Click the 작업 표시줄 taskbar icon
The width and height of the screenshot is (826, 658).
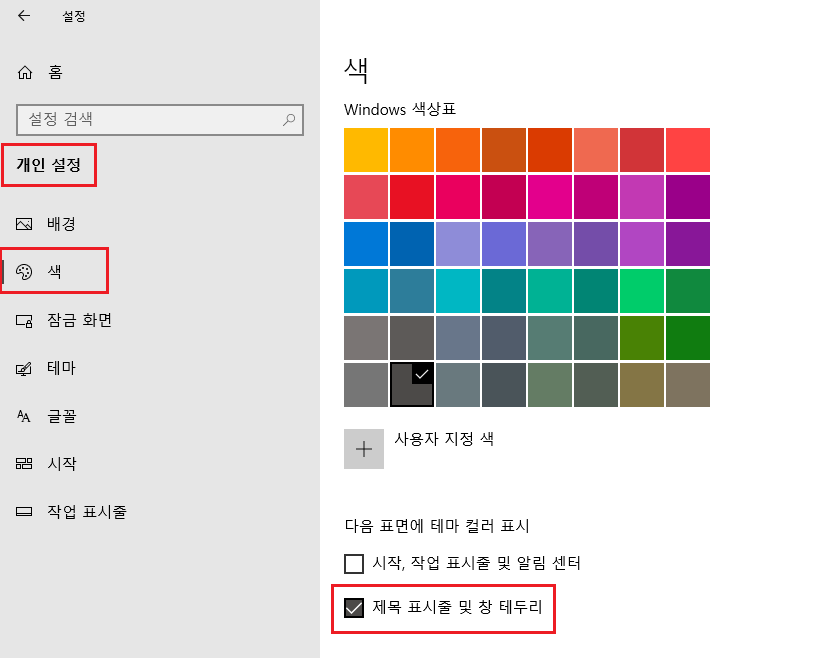pyautogui.click(x=24, y=512)
